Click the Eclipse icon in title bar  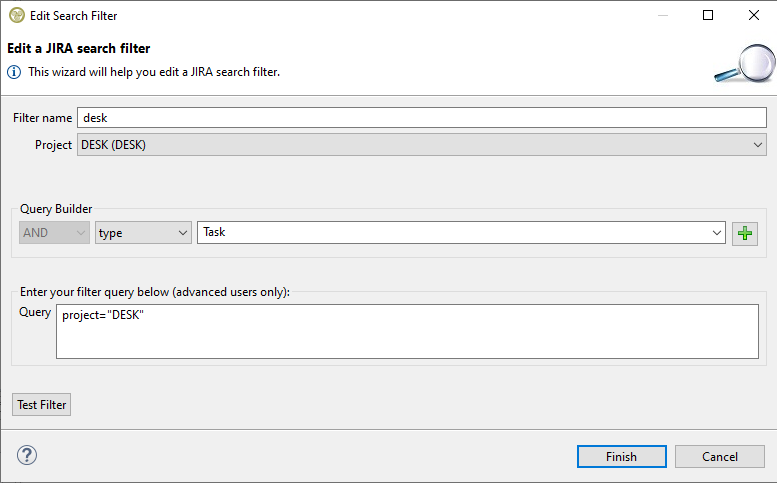pyautogui.click(x=16, y=16)
